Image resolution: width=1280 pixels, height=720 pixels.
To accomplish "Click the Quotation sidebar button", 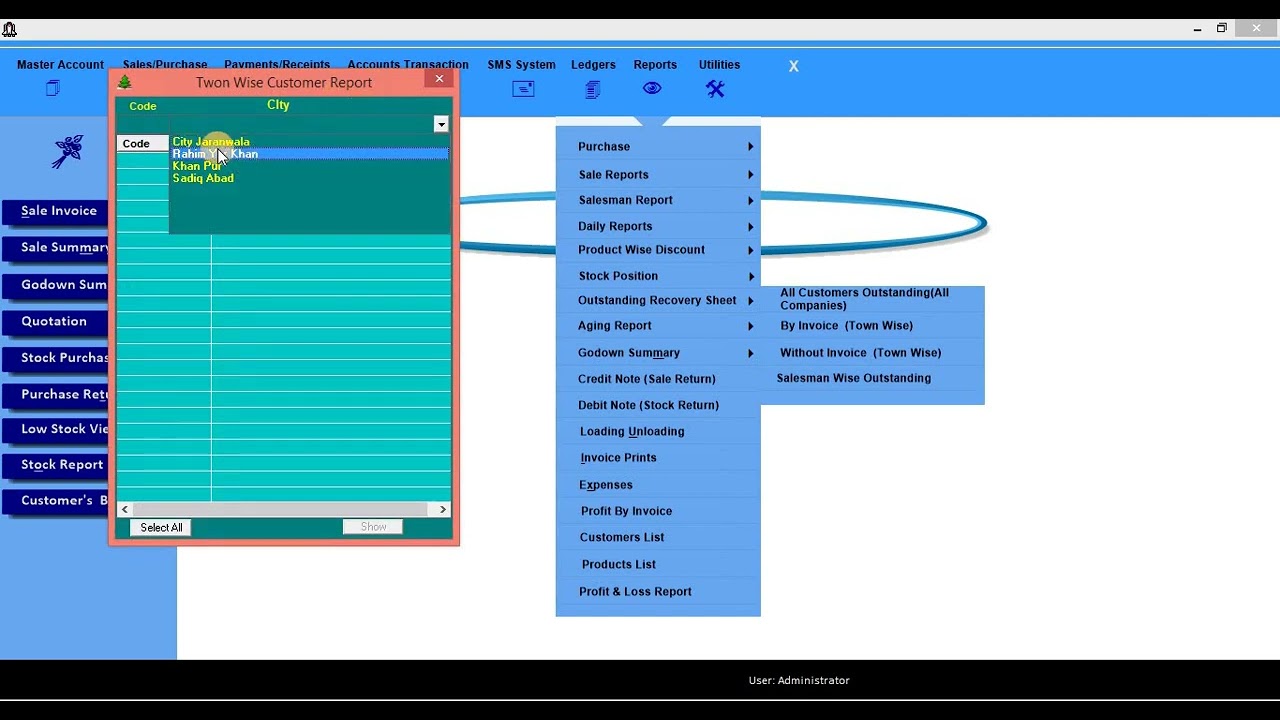I will [55, 322].
